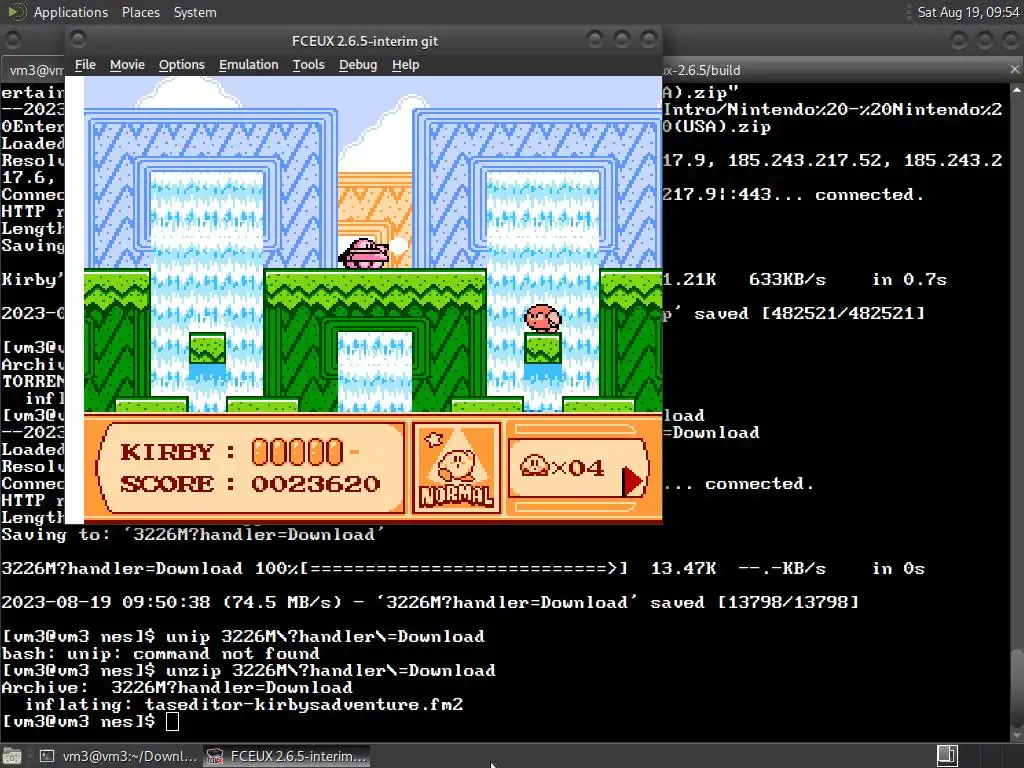
Task: Minimize the FCEUX window
Action: click(594, 40)
